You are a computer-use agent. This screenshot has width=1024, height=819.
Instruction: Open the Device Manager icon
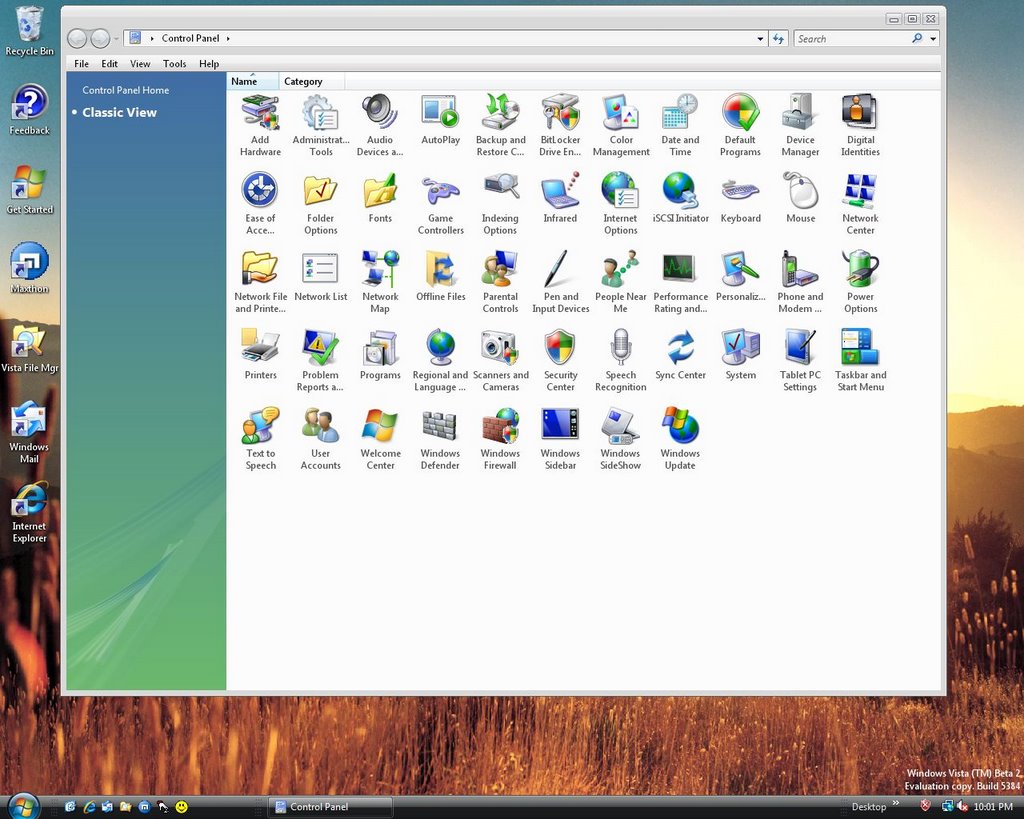800,113
